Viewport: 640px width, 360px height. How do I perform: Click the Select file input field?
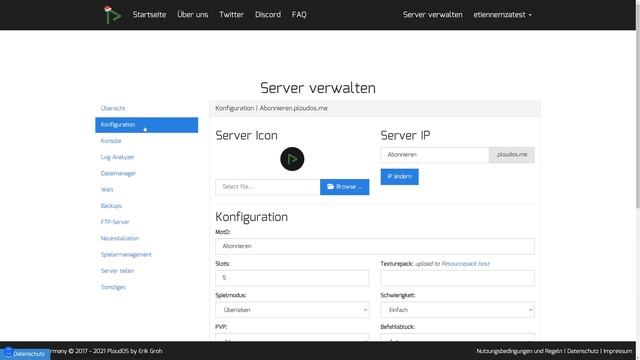[268, 187]
